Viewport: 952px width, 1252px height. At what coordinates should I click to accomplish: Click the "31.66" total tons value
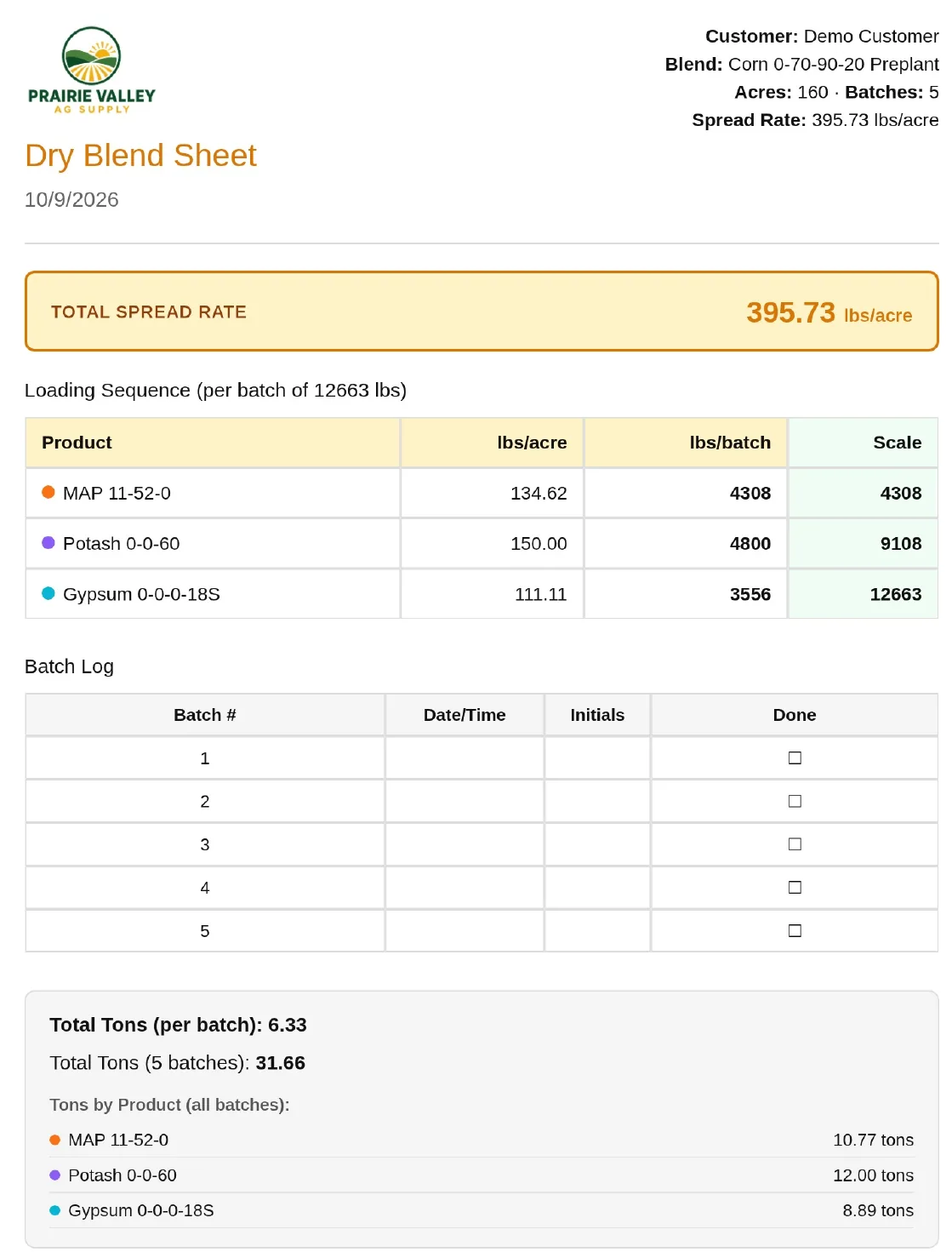[x=280, y=1063]
